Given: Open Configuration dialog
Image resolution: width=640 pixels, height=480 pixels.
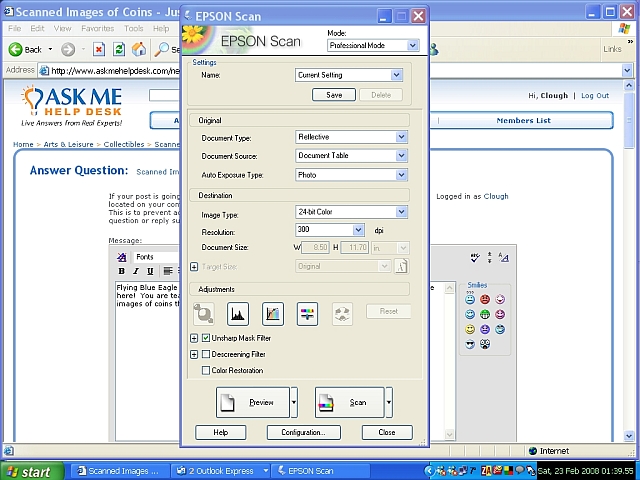Looking at the screenshot, I should (x=304, y=432).
